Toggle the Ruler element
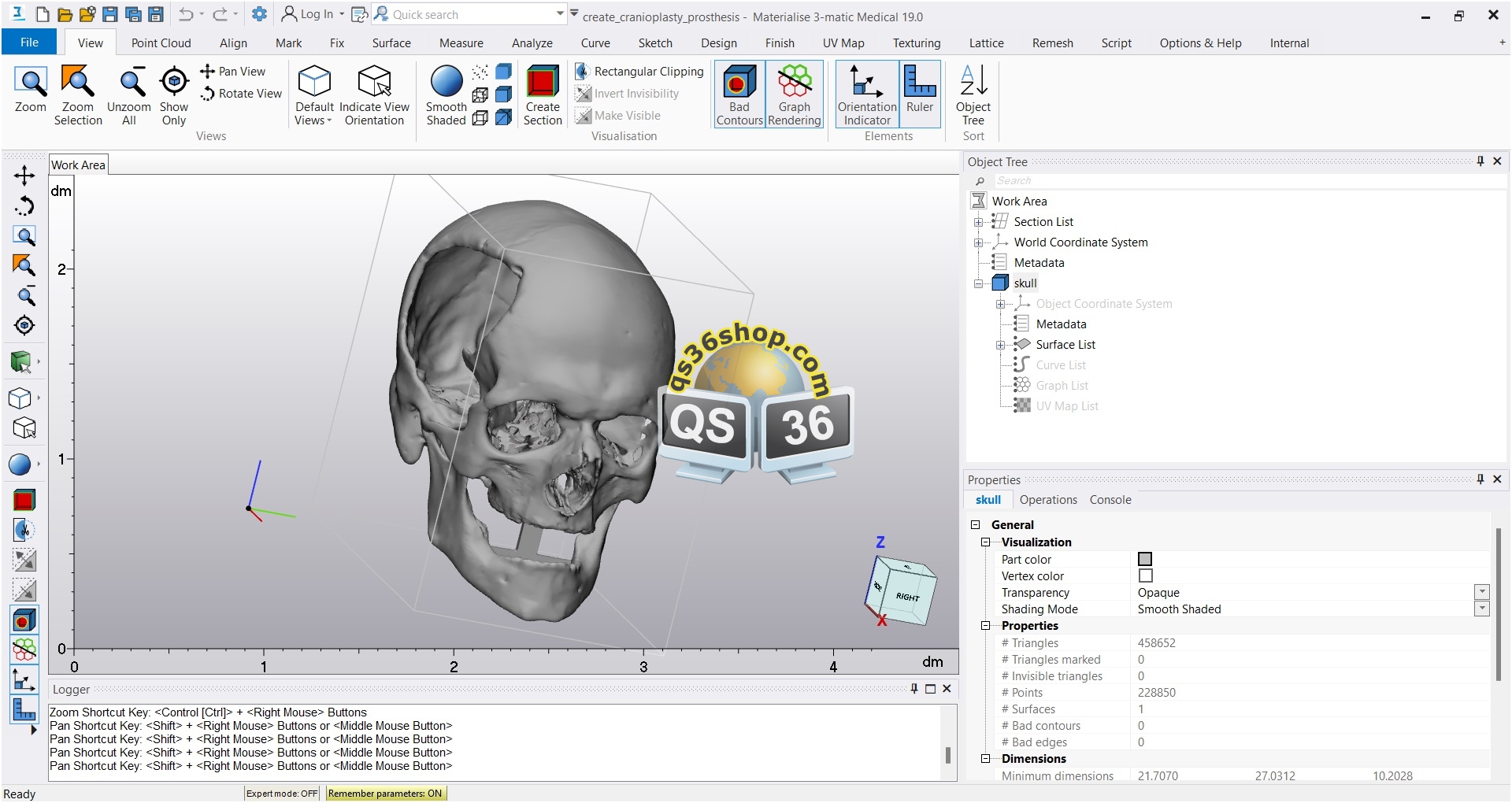1512x803 pixels. pyautogui.click(x=920, y=95)
